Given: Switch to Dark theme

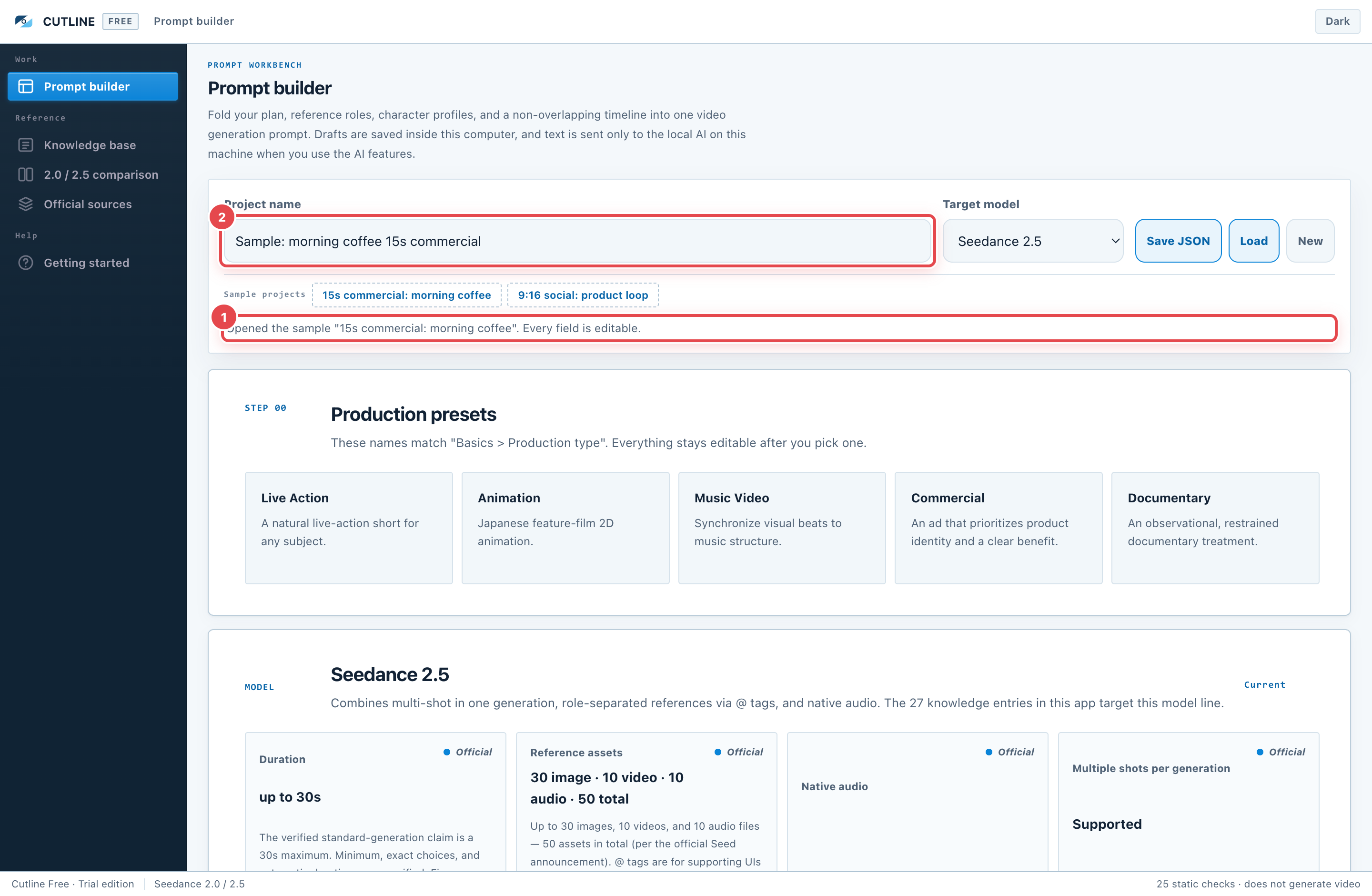Looking at the screenshot, I should (1337, 21).
